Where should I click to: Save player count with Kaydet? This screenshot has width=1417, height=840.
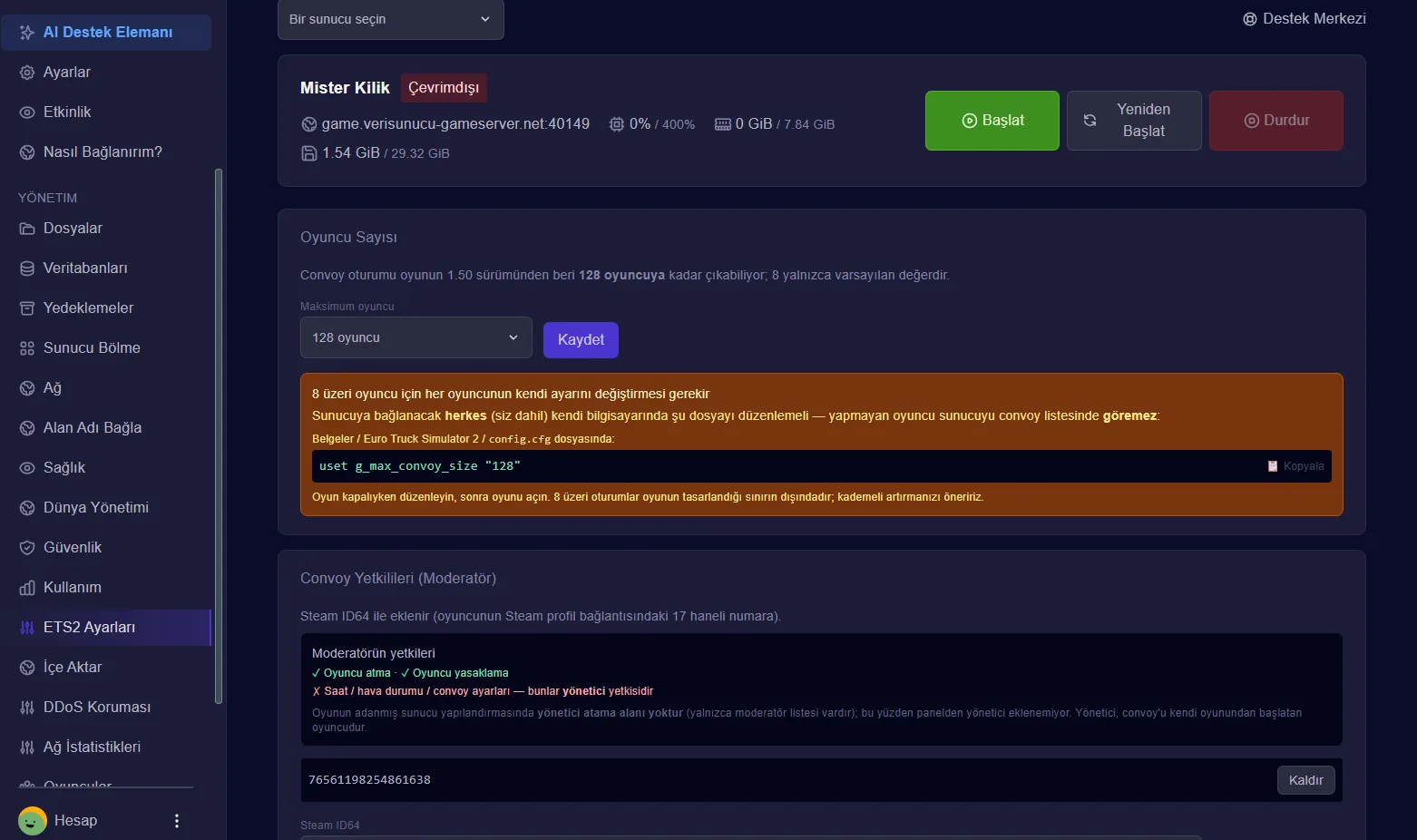click(x=581, y=340)
